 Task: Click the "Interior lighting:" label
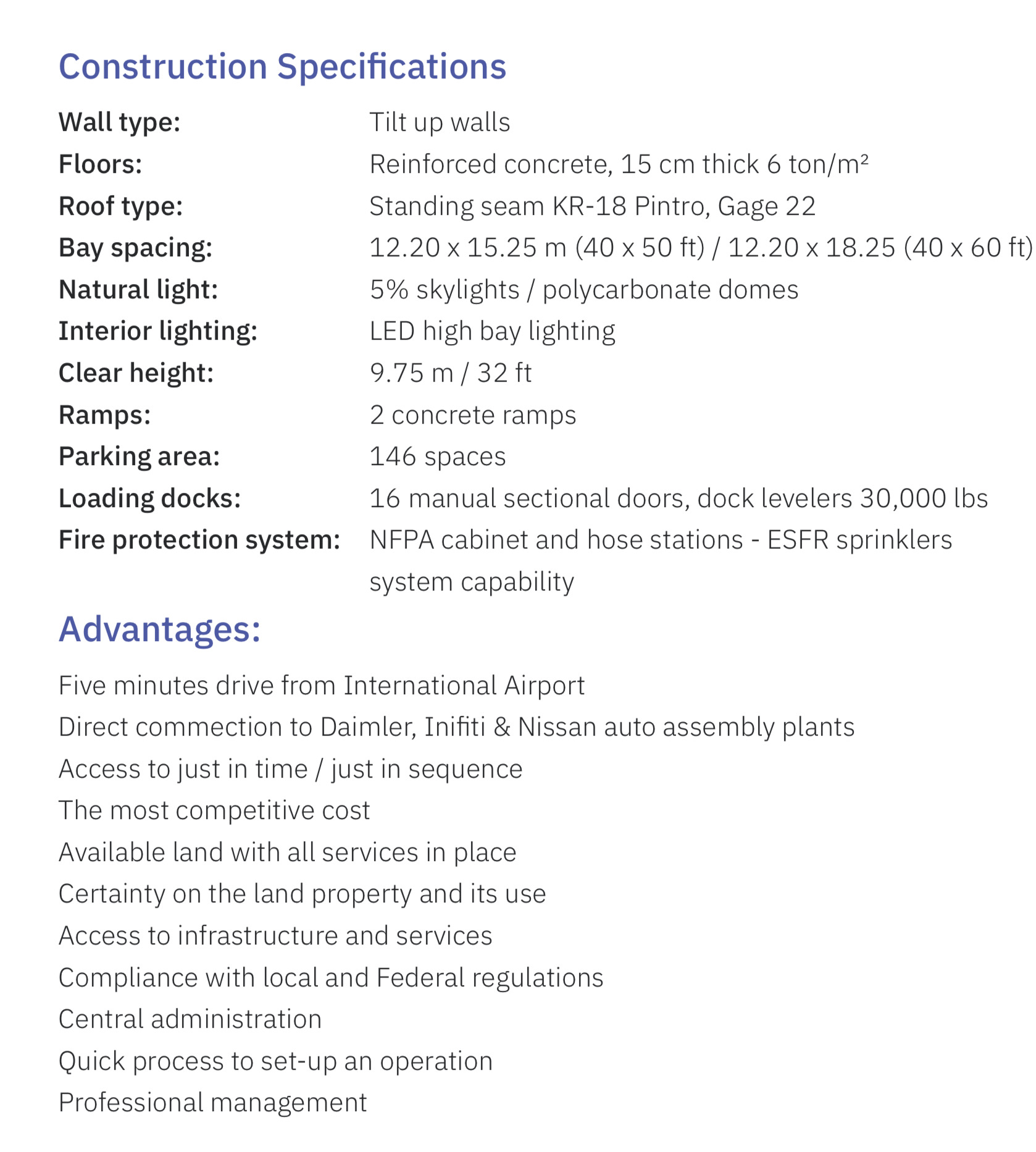(x=157, y=331)
